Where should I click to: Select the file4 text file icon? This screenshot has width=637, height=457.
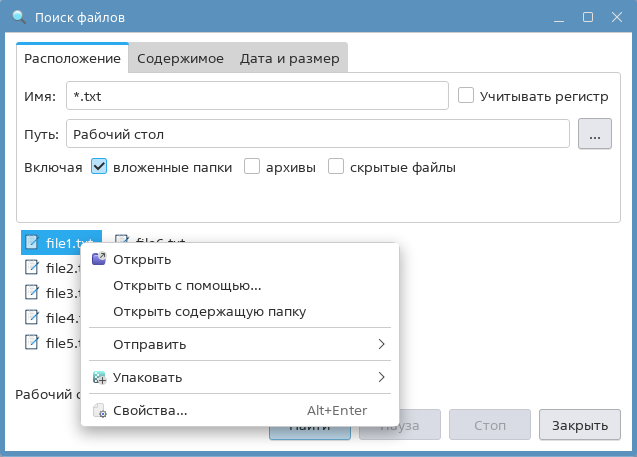pyautogui.click(x=32, y=318)
